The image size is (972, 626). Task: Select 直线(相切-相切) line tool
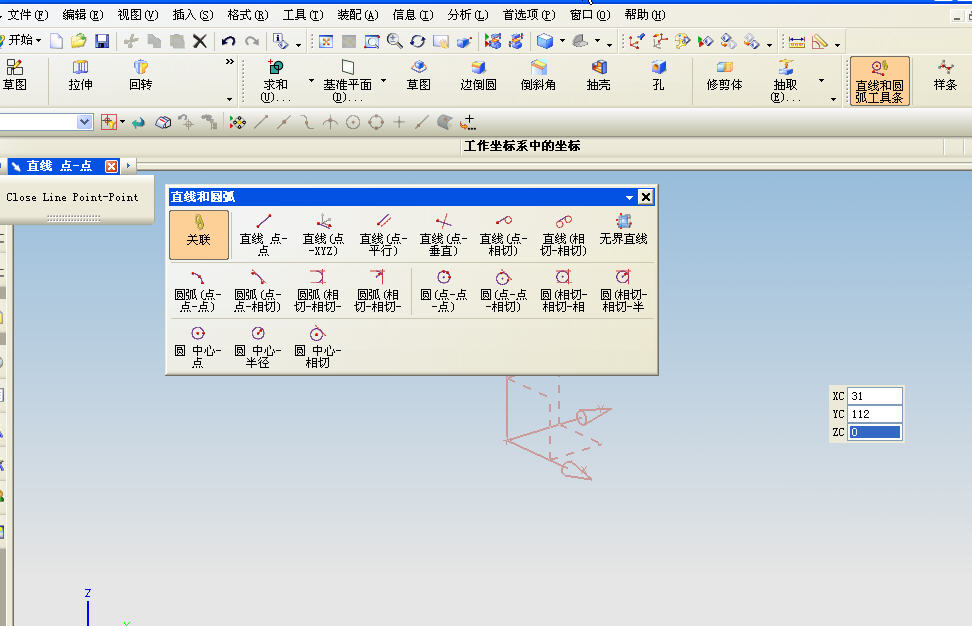pyautogui.click(x=563, y=234)
